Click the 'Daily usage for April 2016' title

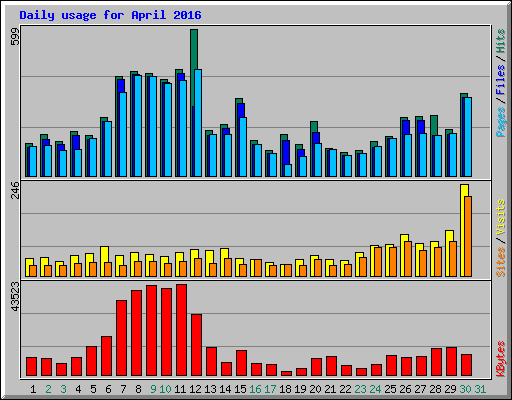[x=110, y=15]
